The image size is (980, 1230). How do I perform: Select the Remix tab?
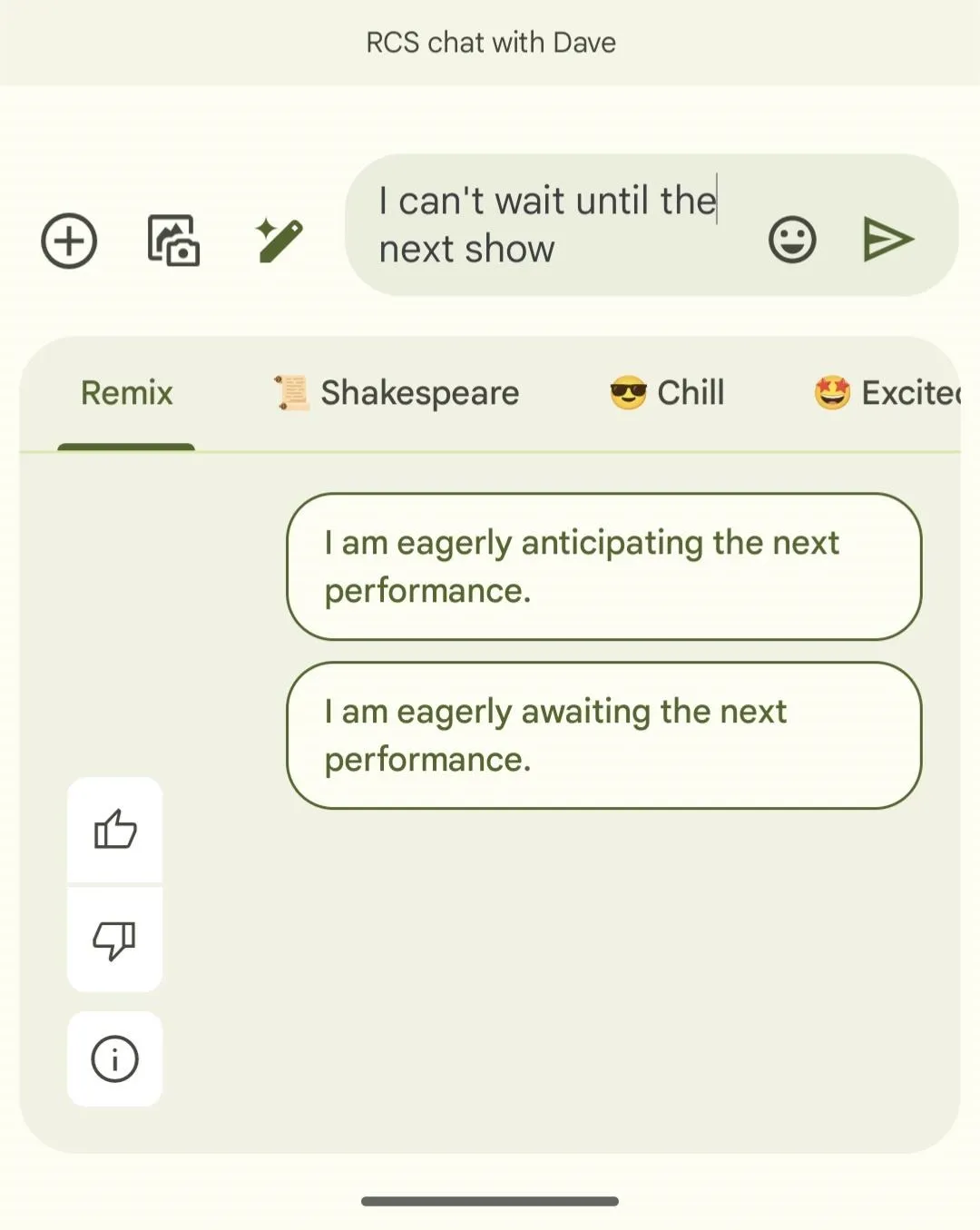click(126, 393)
